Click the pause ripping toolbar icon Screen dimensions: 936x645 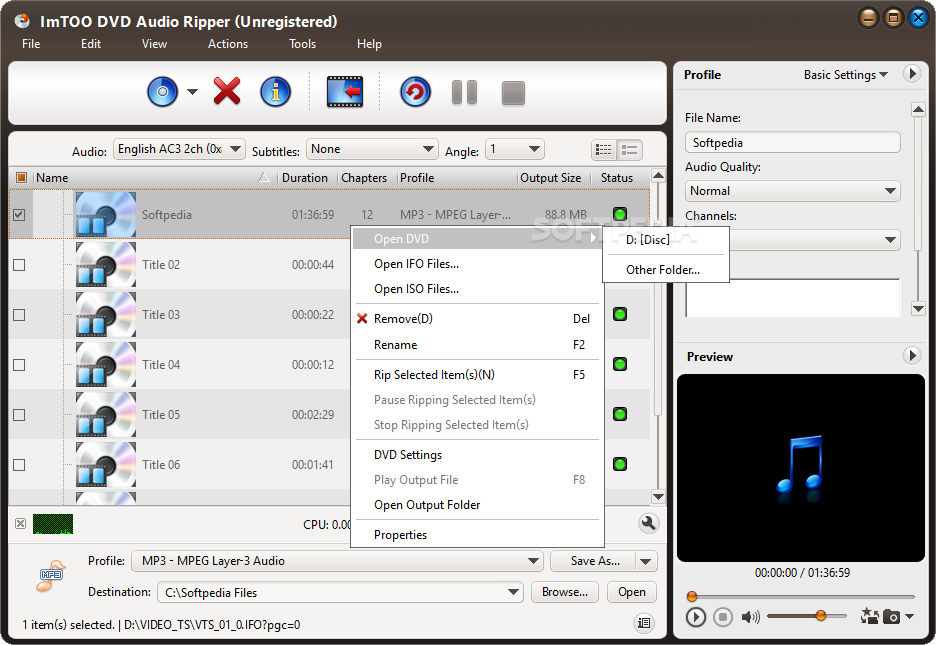click(x=464, y=92)
